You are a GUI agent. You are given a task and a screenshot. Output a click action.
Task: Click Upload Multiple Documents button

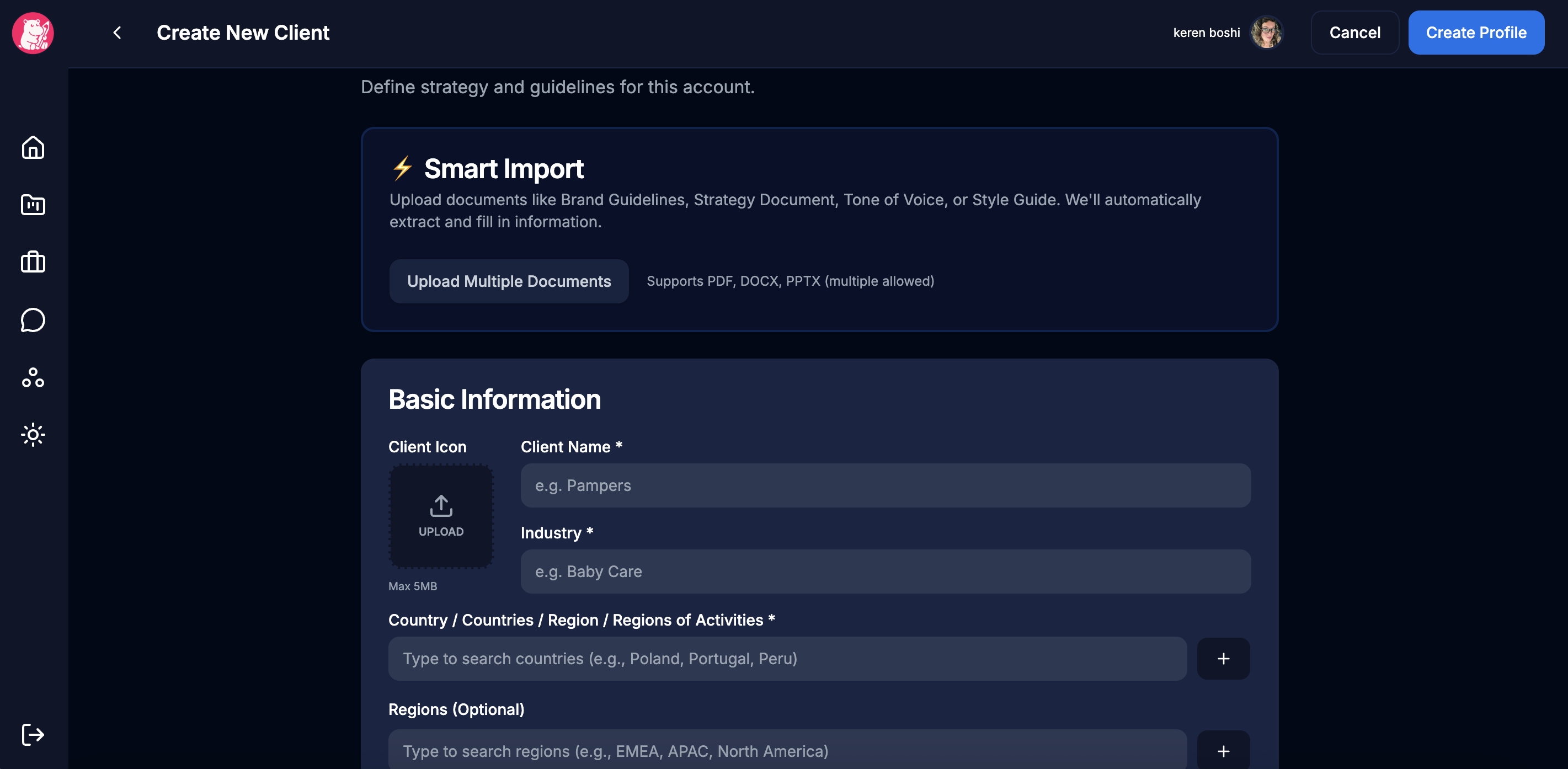coord(508,281)
